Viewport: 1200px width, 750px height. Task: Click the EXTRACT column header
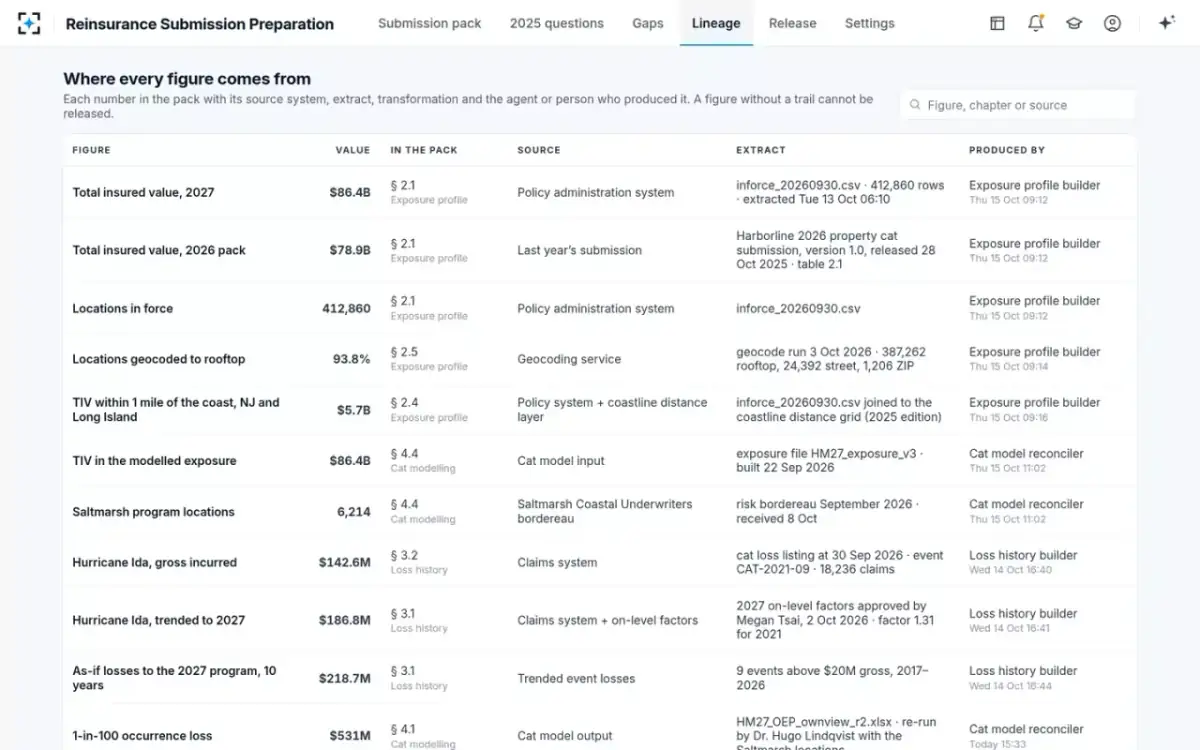760,150
